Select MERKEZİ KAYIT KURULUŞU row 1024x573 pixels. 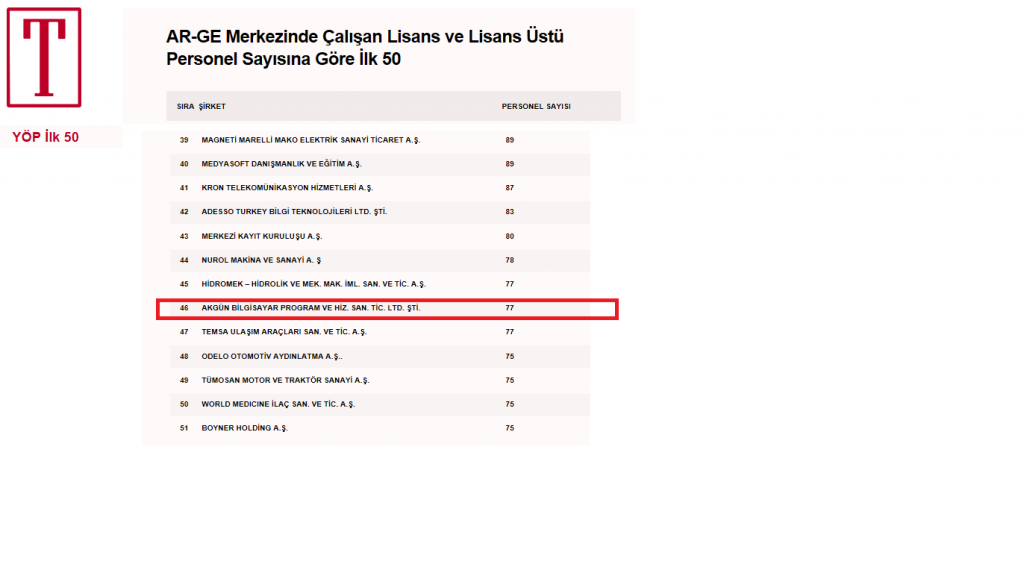[x=380, y=236]
